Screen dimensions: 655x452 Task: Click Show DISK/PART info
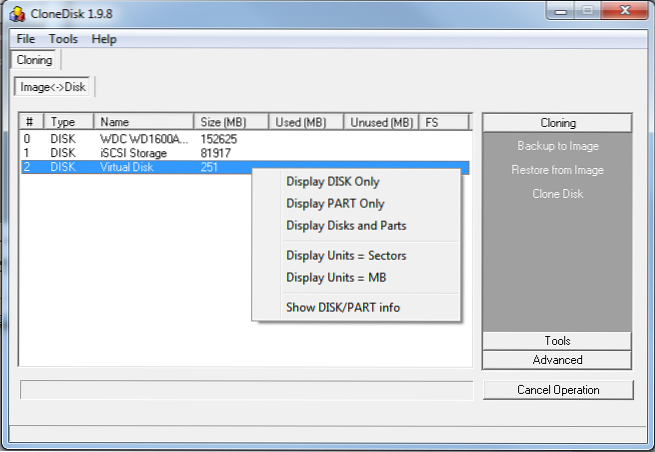coord(342,308)
